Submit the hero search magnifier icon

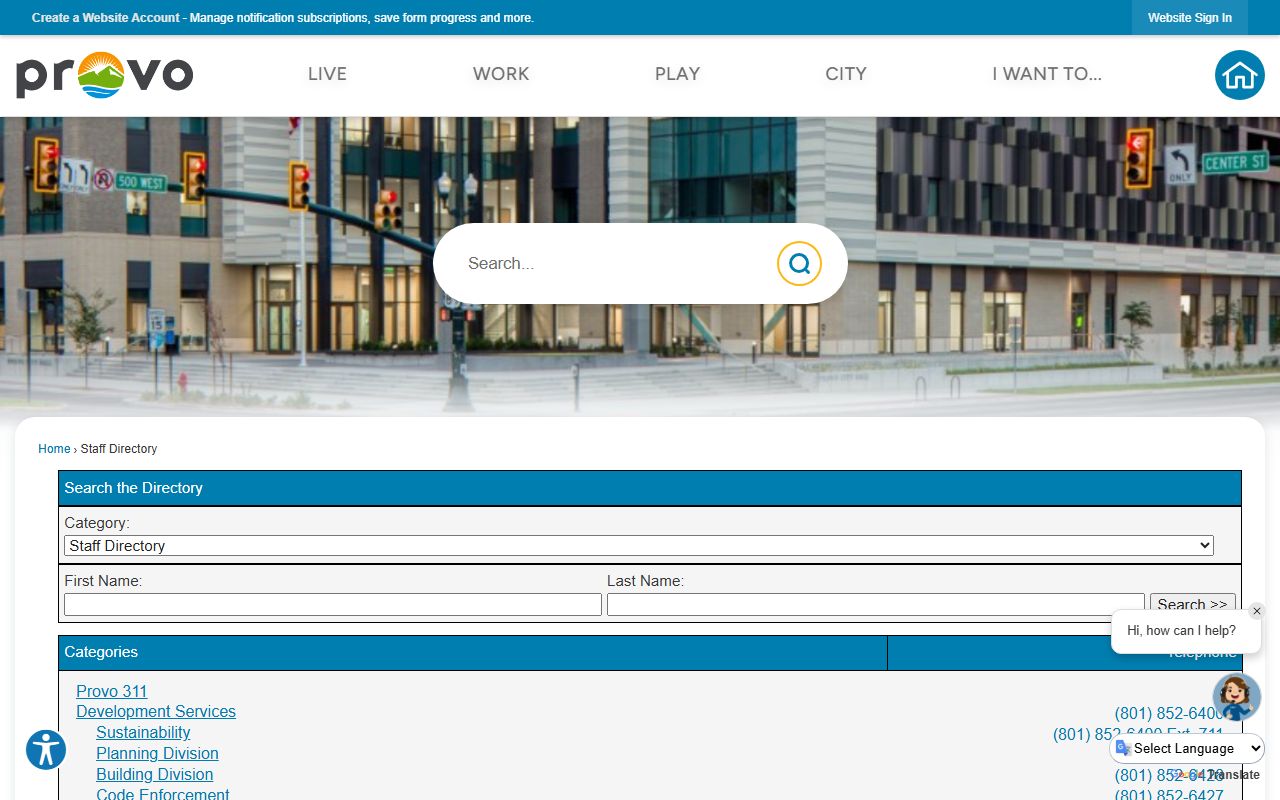[799, 263]
